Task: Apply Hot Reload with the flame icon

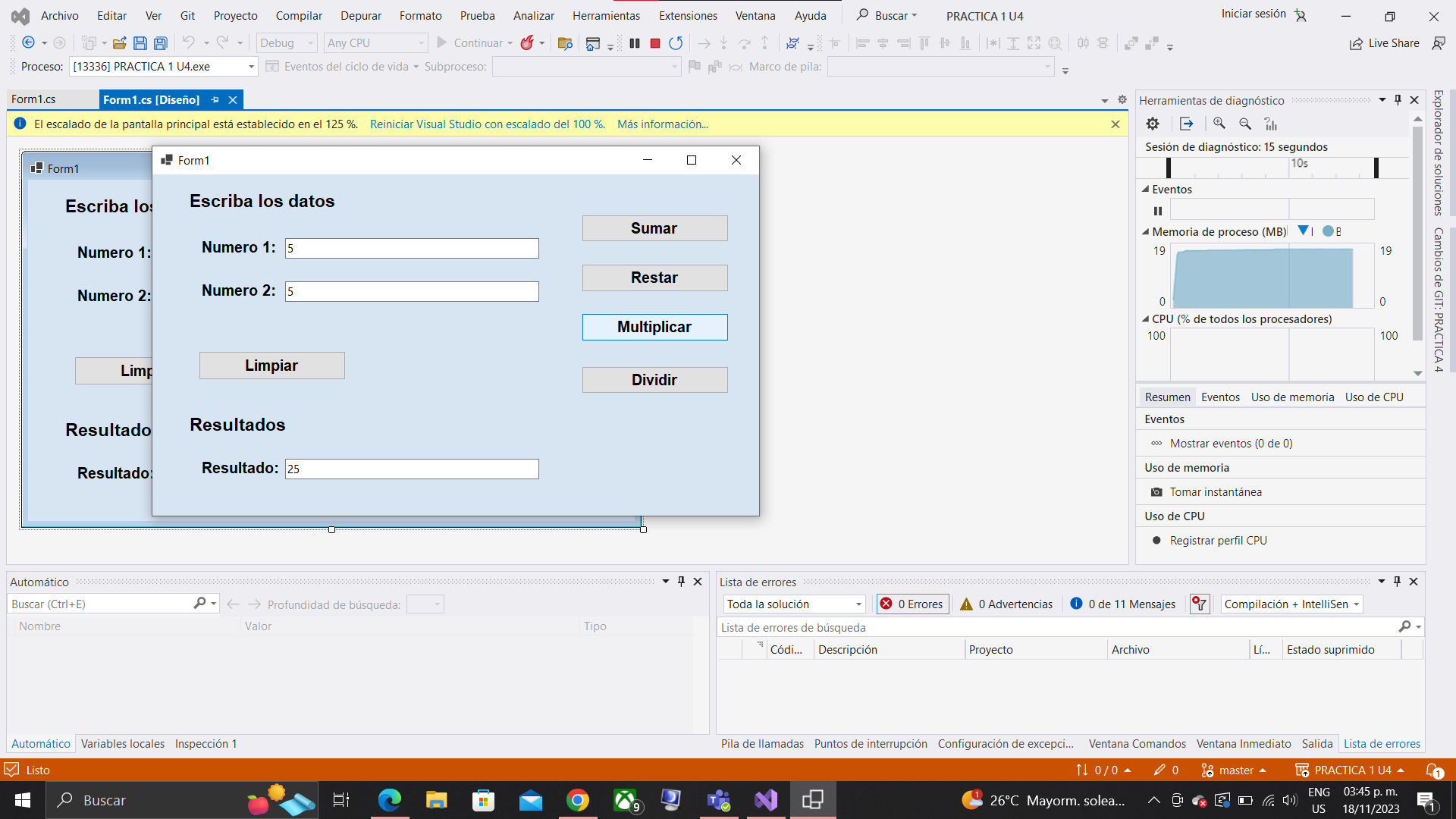Action: pyautogui.click(x=529, y=43)
